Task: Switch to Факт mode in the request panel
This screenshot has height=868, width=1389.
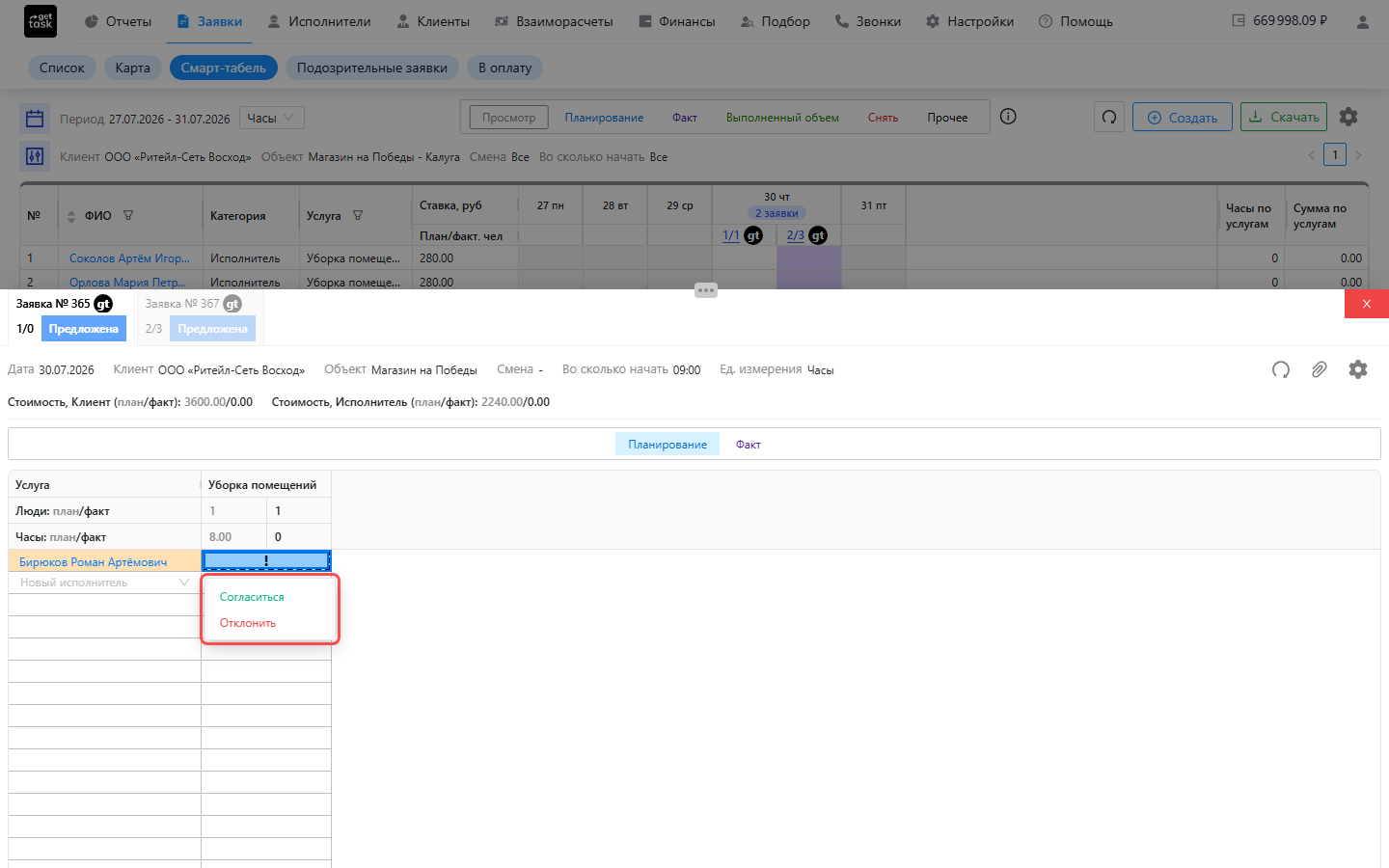Action: tap(749, 445)
